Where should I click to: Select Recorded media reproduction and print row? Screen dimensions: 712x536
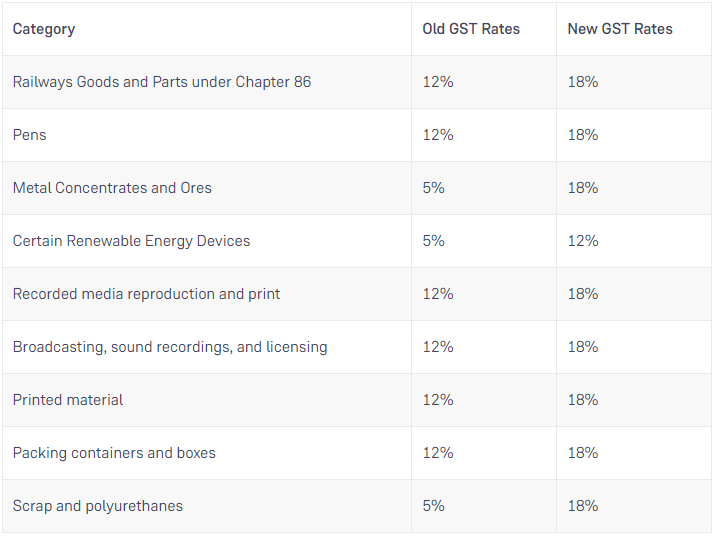146,294
